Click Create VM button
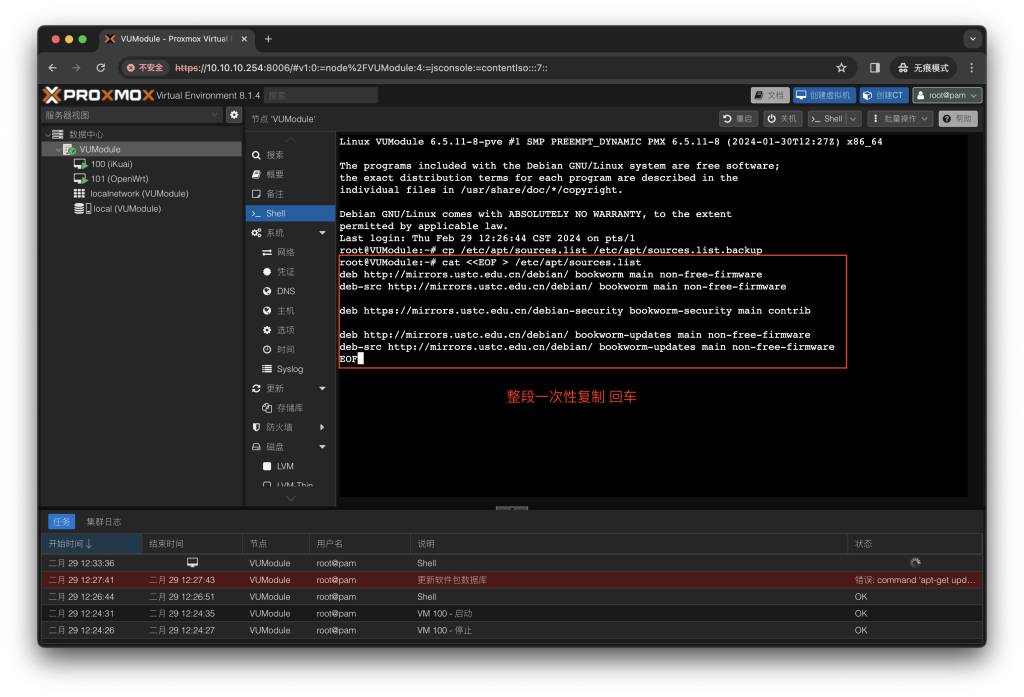 [x=824, y=95]
